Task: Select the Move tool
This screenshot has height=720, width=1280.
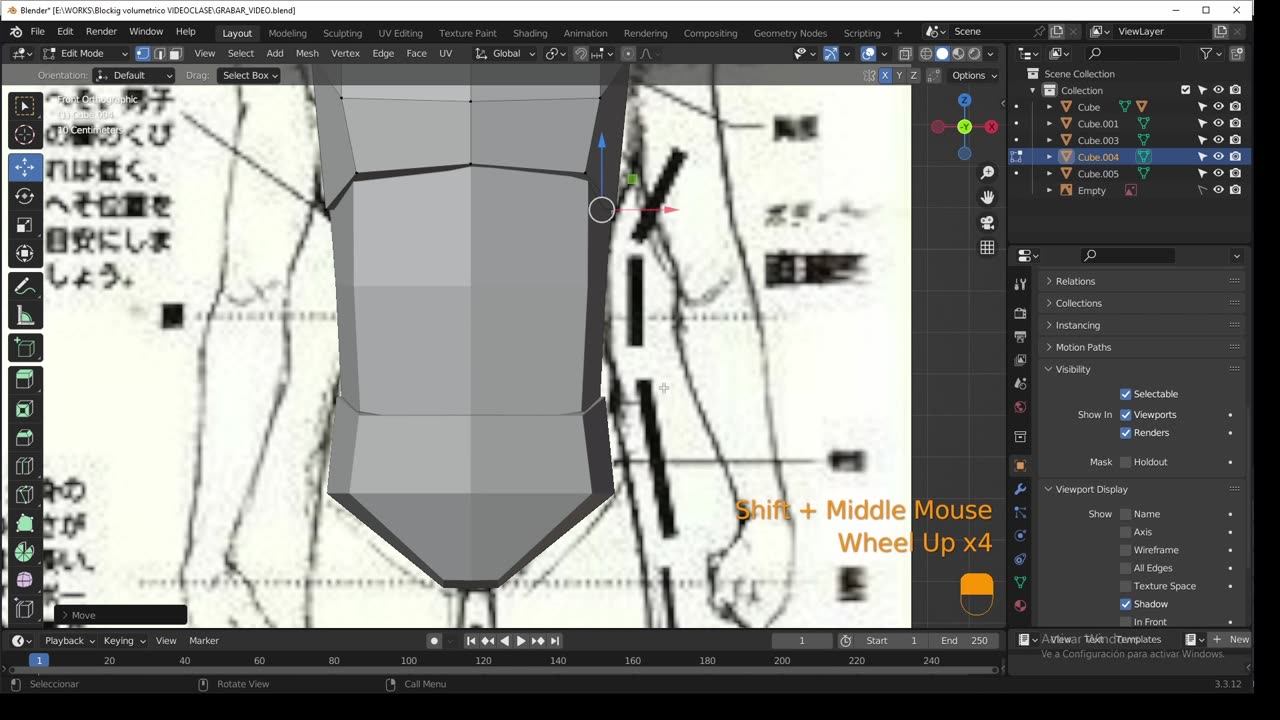Action: tap(25, 167)
